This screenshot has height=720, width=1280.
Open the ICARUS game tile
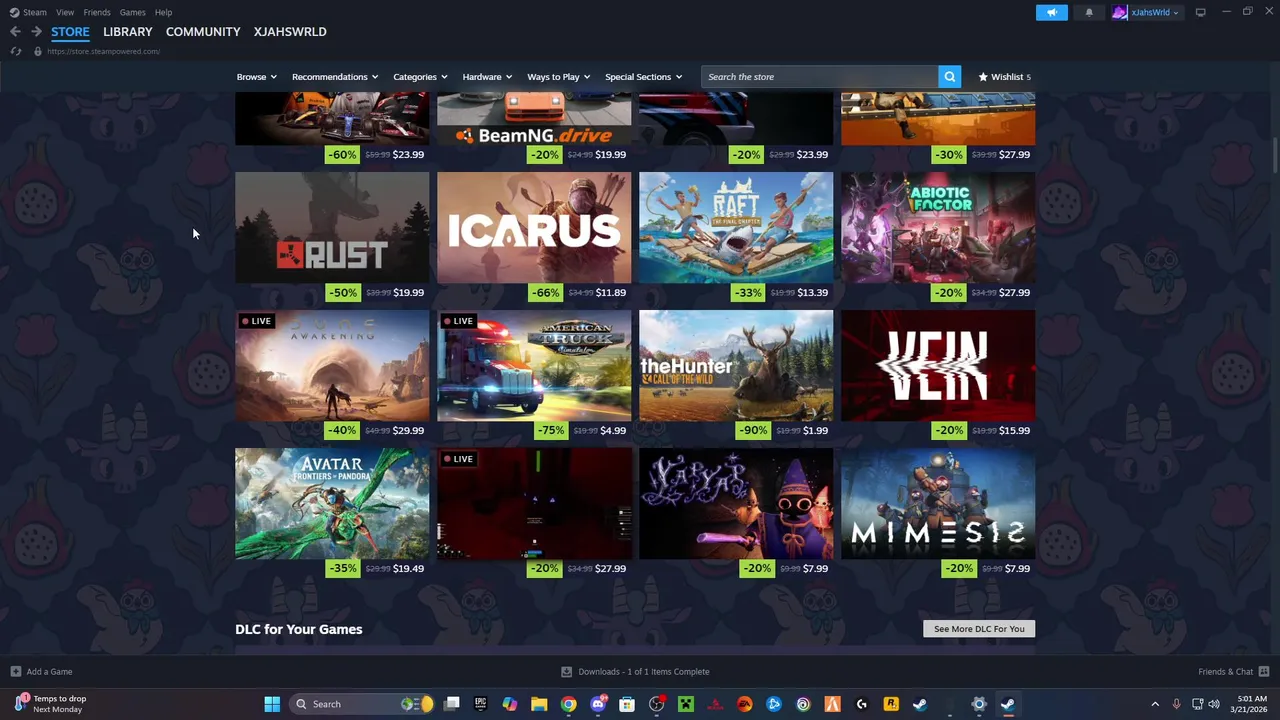[534, 227]
